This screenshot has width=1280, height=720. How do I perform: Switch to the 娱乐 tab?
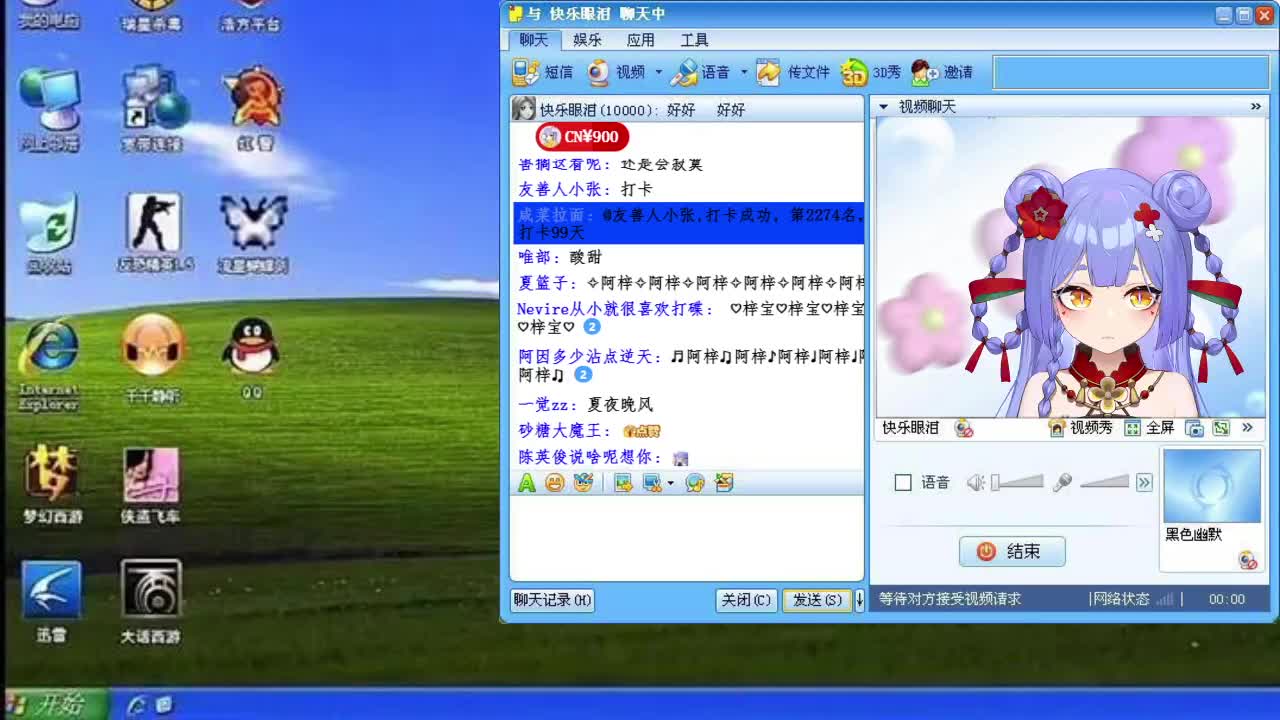click(x=588, y=40)
